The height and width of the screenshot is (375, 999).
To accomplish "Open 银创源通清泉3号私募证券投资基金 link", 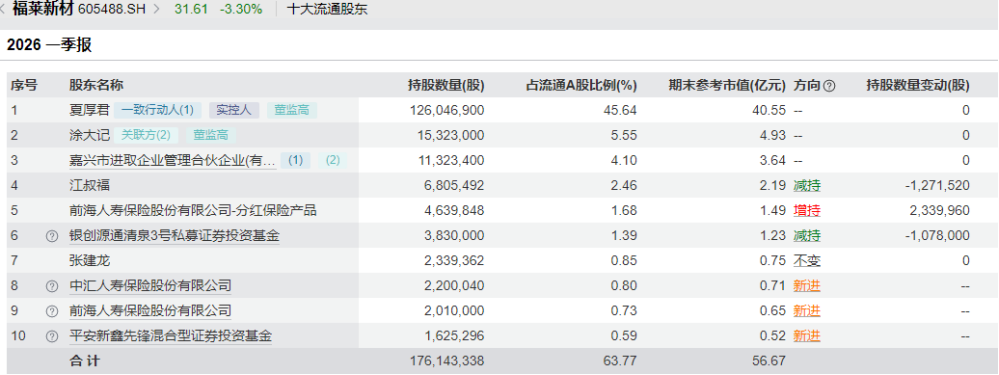I will click(x=174, y=236).
